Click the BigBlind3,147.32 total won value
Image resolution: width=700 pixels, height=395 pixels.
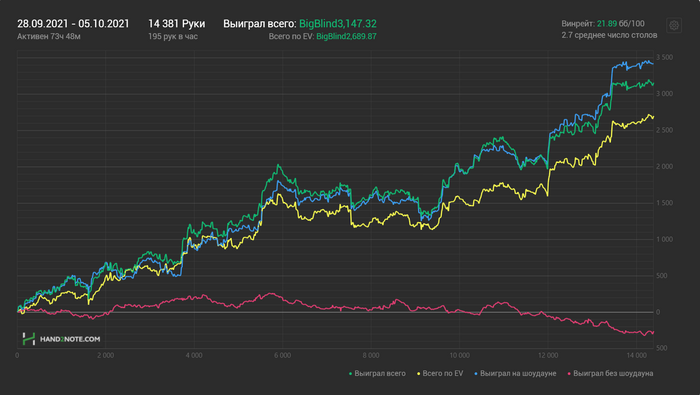(x=338, y=24)
